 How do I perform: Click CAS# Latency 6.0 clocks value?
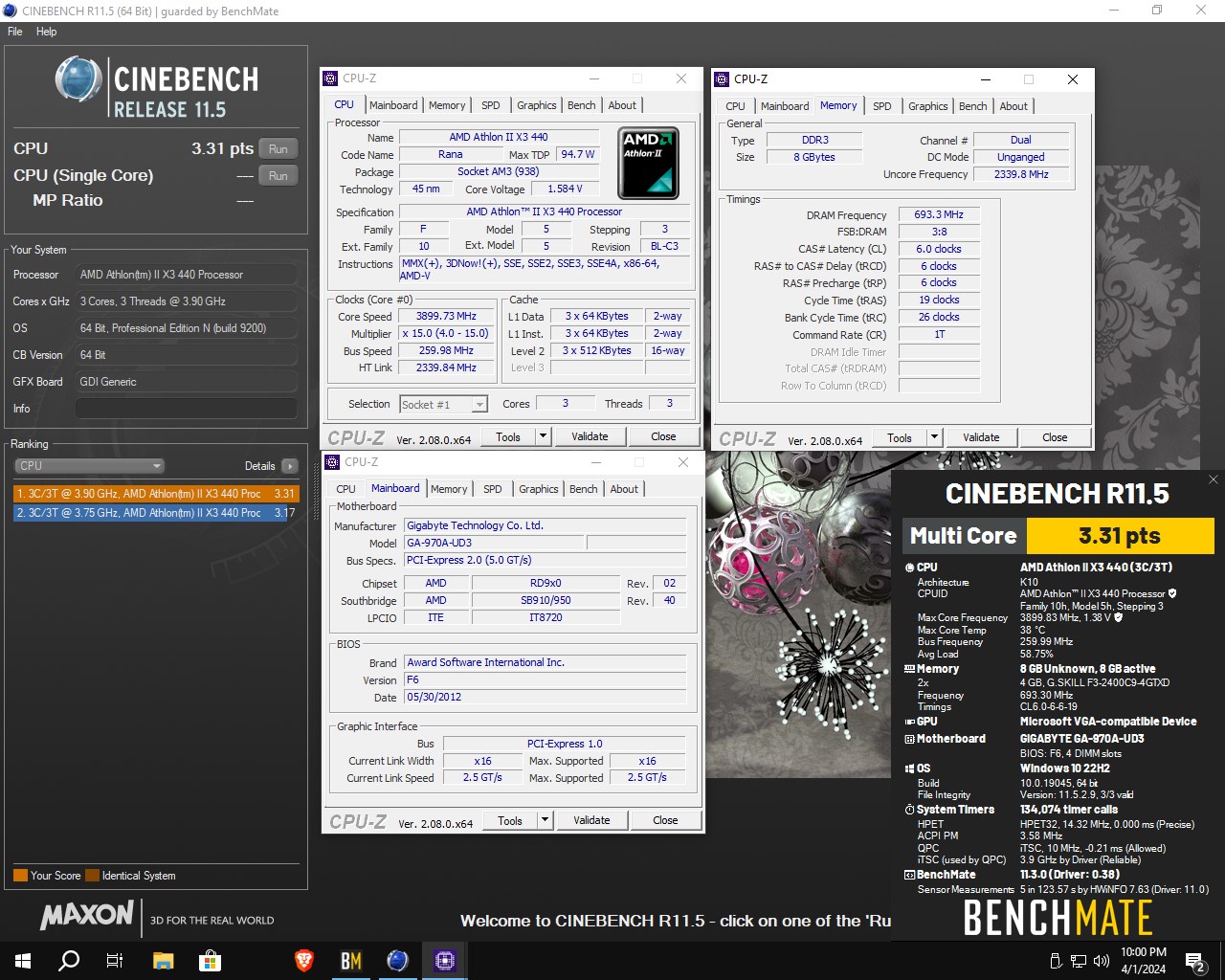(939, 249)
